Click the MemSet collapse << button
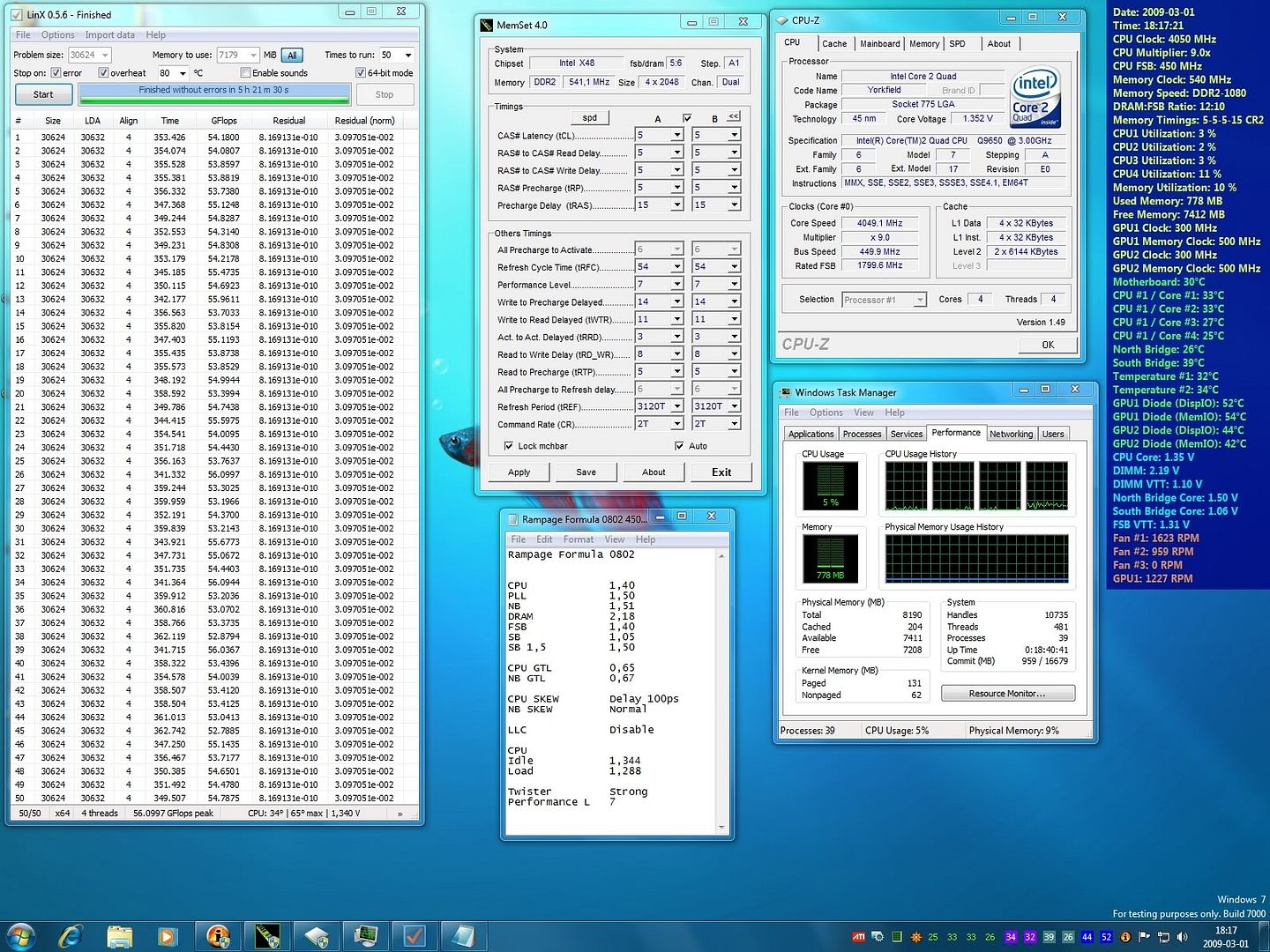 [x=733, y=116]
